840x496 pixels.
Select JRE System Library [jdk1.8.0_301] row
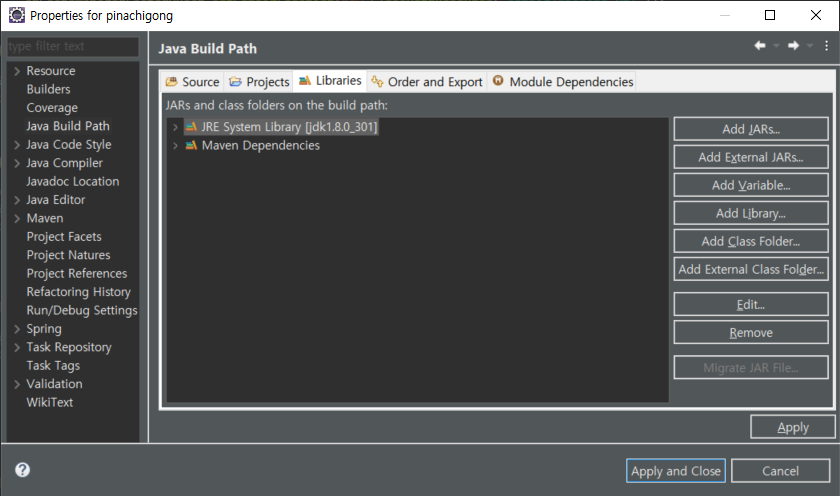(282, 127)
